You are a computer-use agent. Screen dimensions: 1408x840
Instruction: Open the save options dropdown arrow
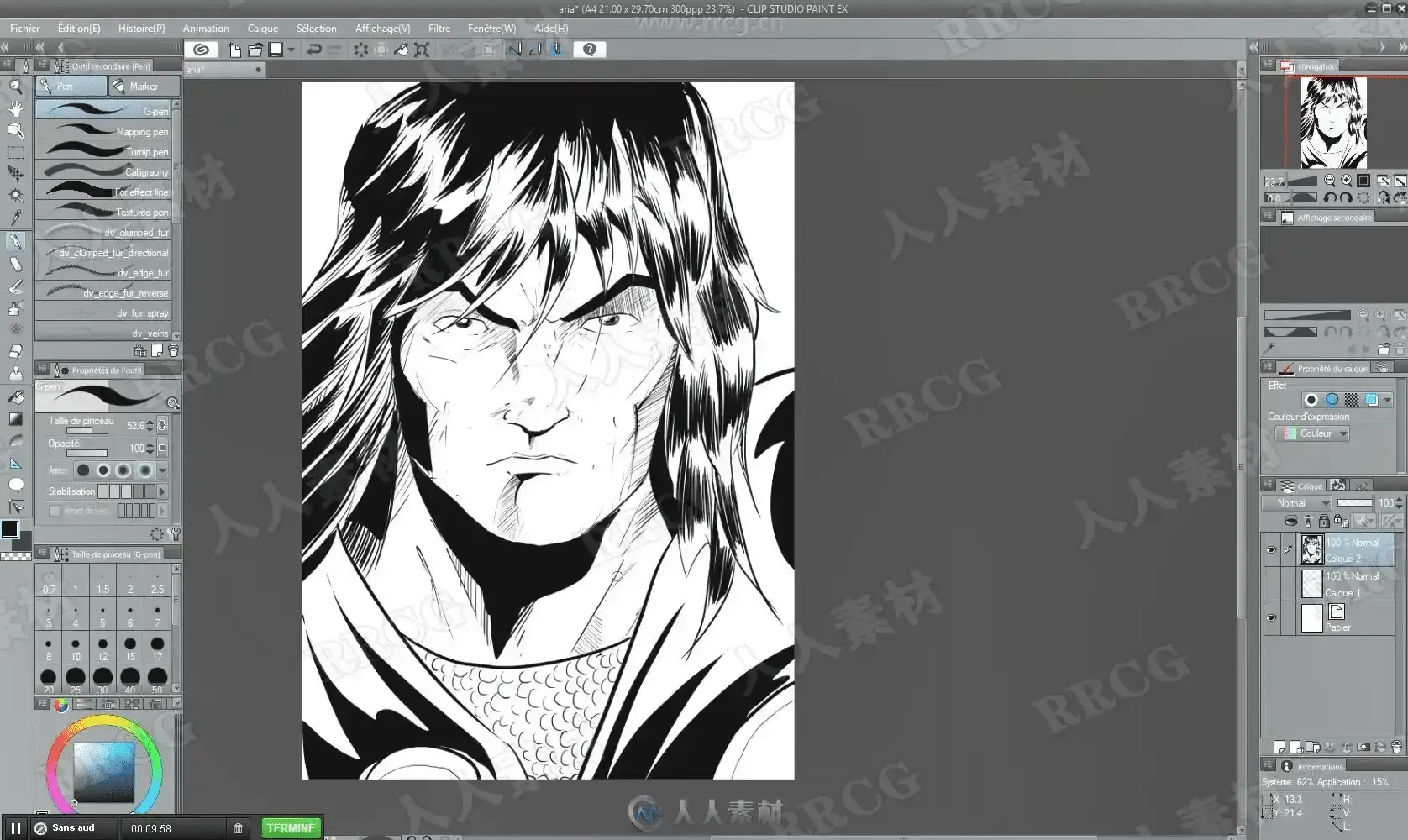pos(291,50)
